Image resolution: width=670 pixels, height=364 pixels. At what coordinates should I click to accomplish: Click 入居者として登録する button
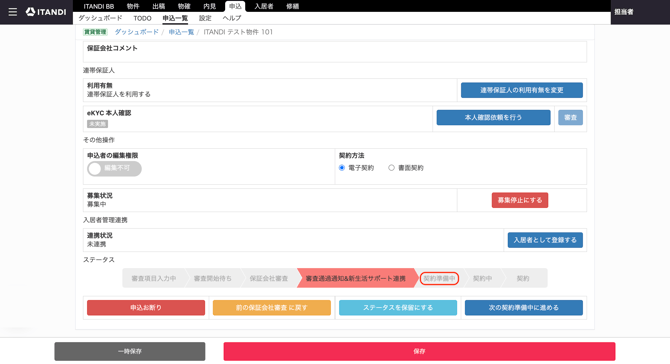click(x=545, y=240)
